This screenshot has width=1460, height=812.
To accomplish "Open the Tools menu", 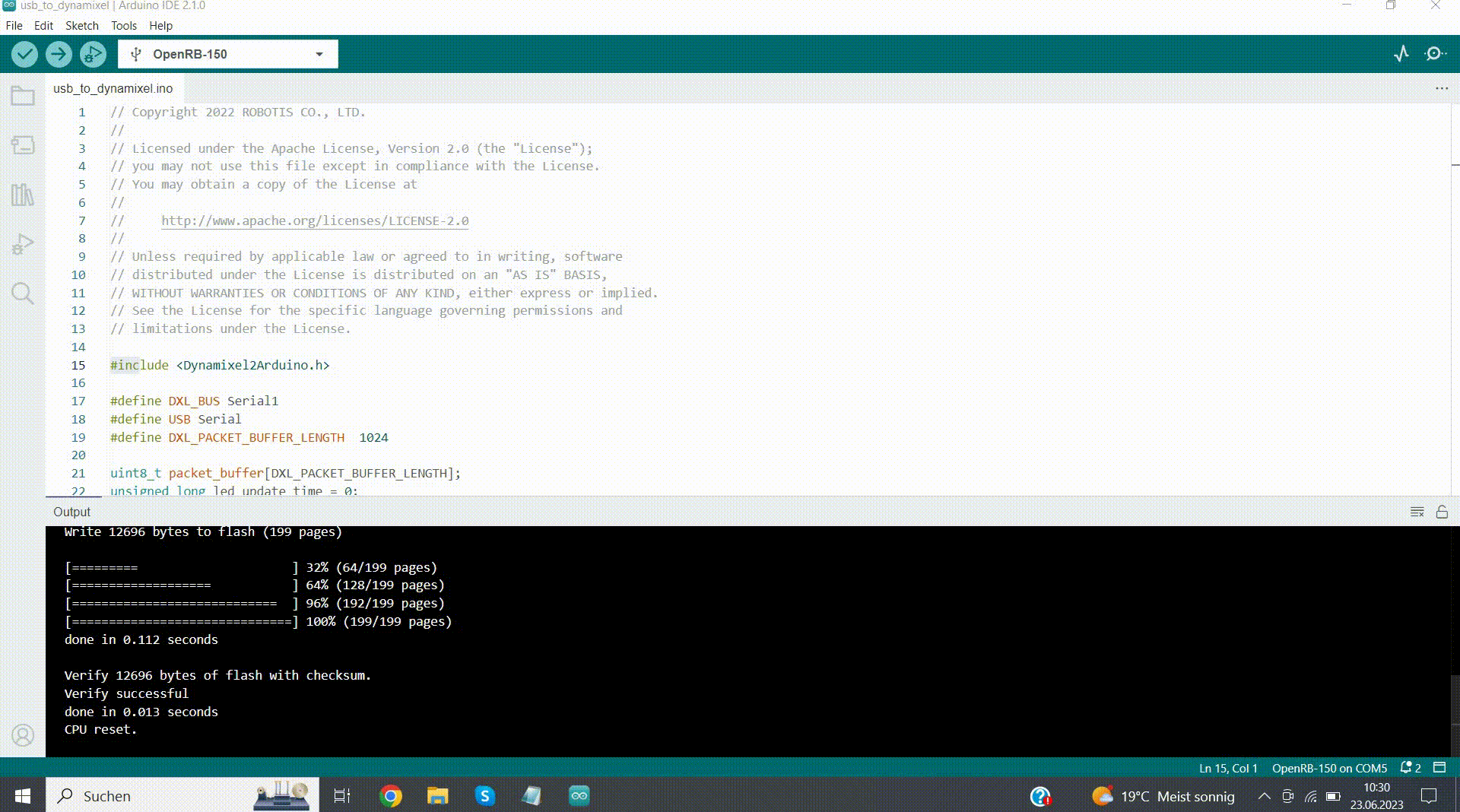I will pos(124,25).
